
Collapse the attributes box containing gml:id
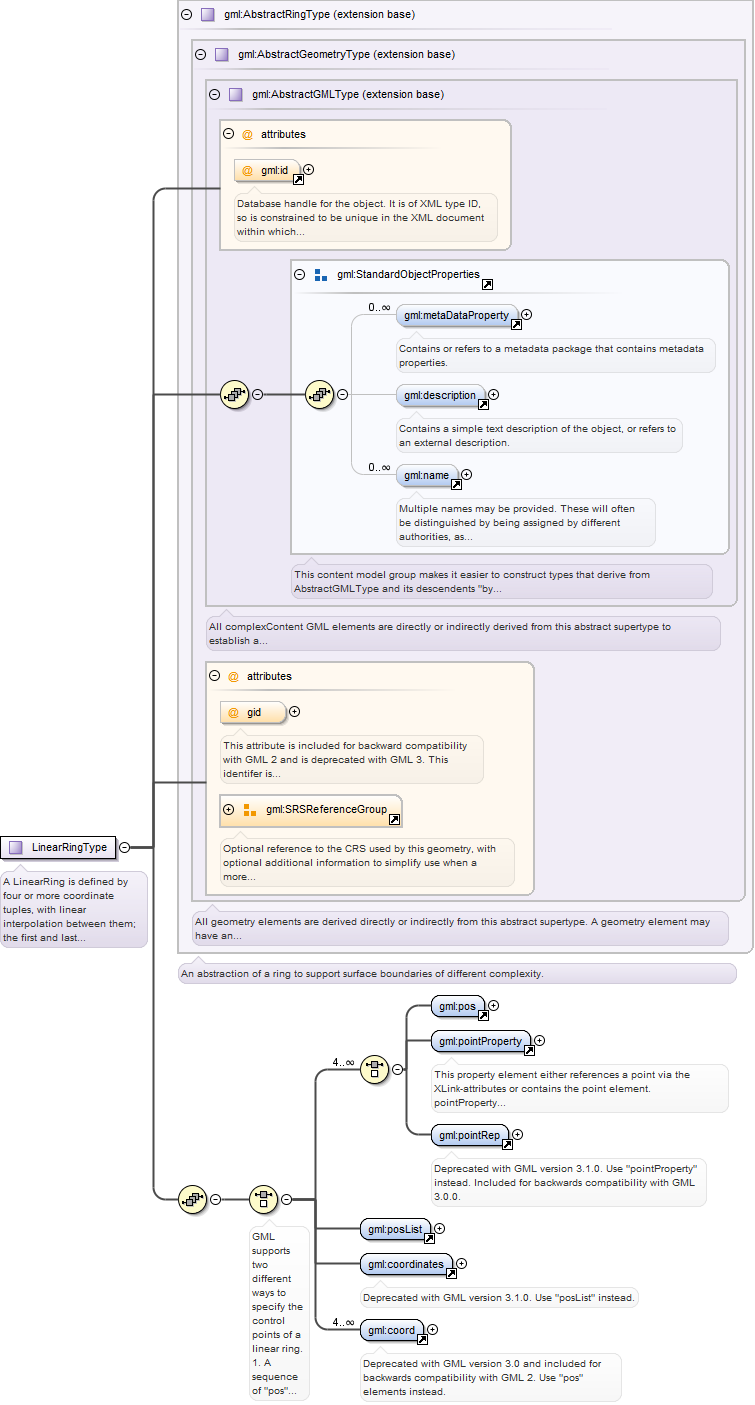point(228,134)
